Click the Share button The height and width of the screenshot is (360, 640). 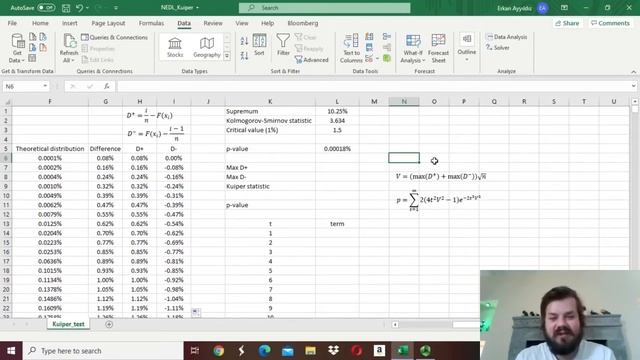567,23
